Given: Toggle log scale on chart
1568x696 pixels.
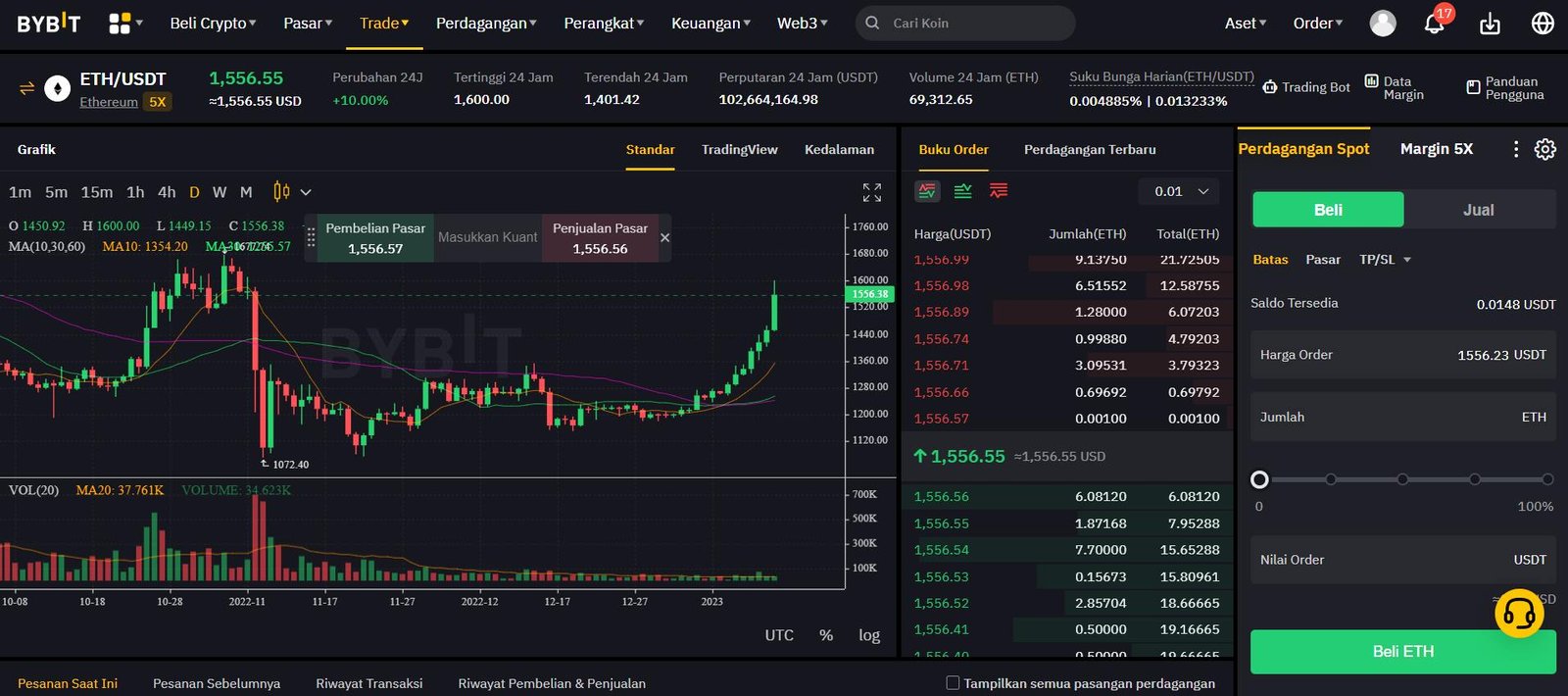Looking at the screenshot, I should [869, 635].
